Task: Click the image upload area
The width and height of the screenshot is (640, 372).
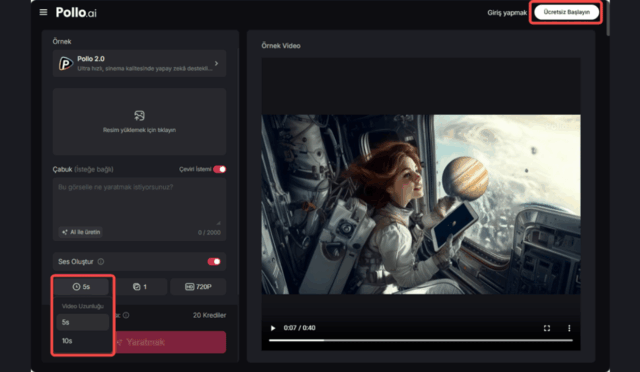Action: point(139,121)
